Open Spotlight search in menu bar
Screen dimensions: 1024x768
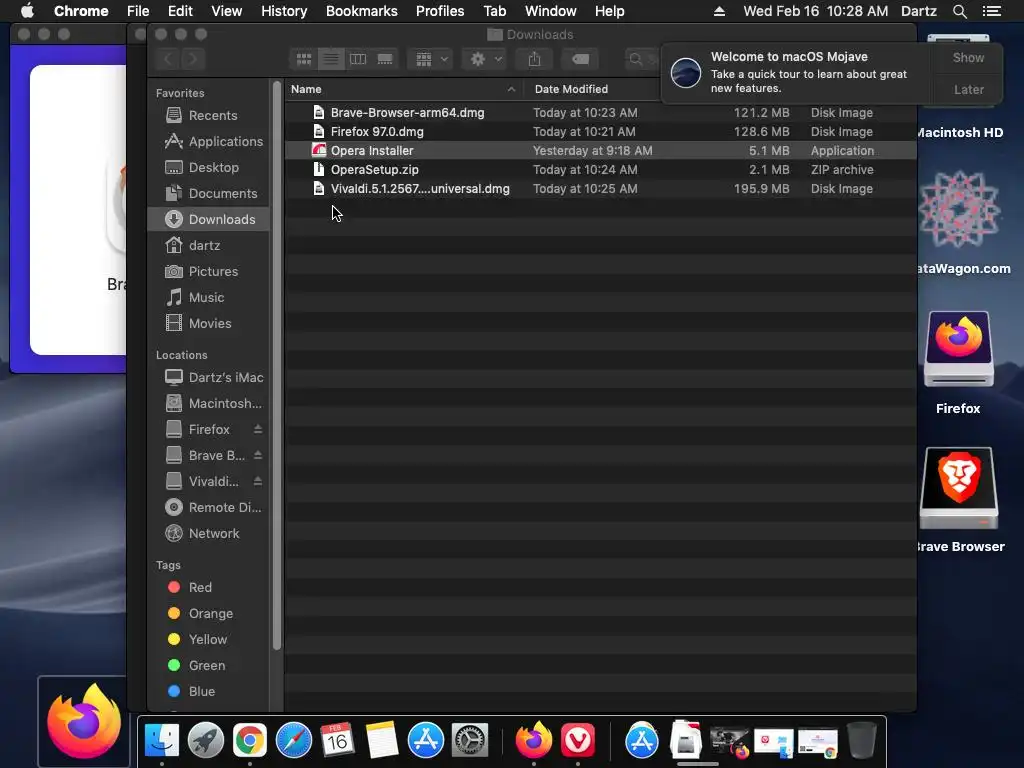tap(959, 11)
